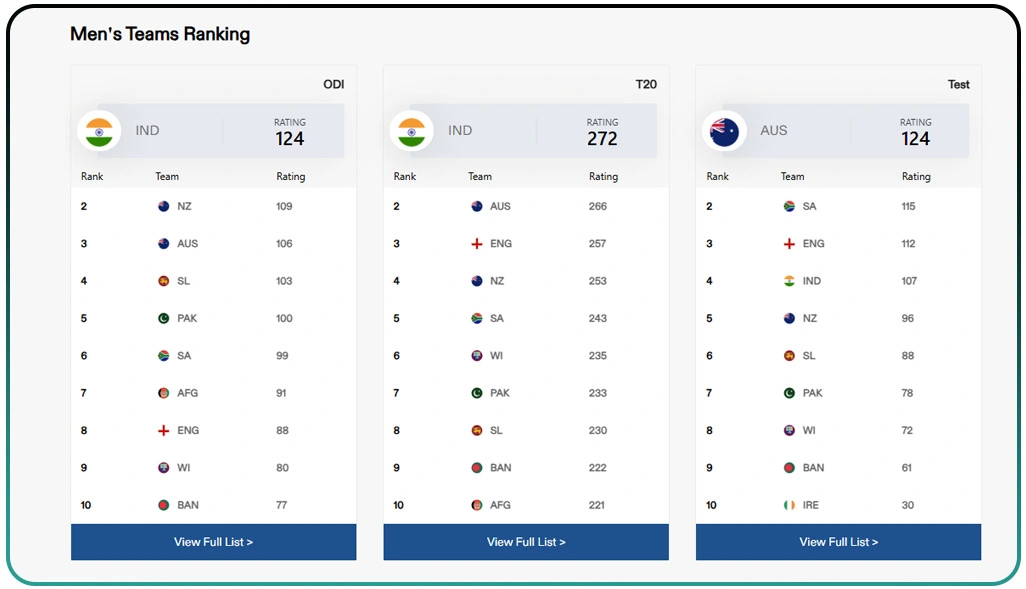This screenshot has height=589, width=1026.
Task: Click the Afghanistan flag in ODI rankings
Action: pyautogui.click(x=164, y=393)
